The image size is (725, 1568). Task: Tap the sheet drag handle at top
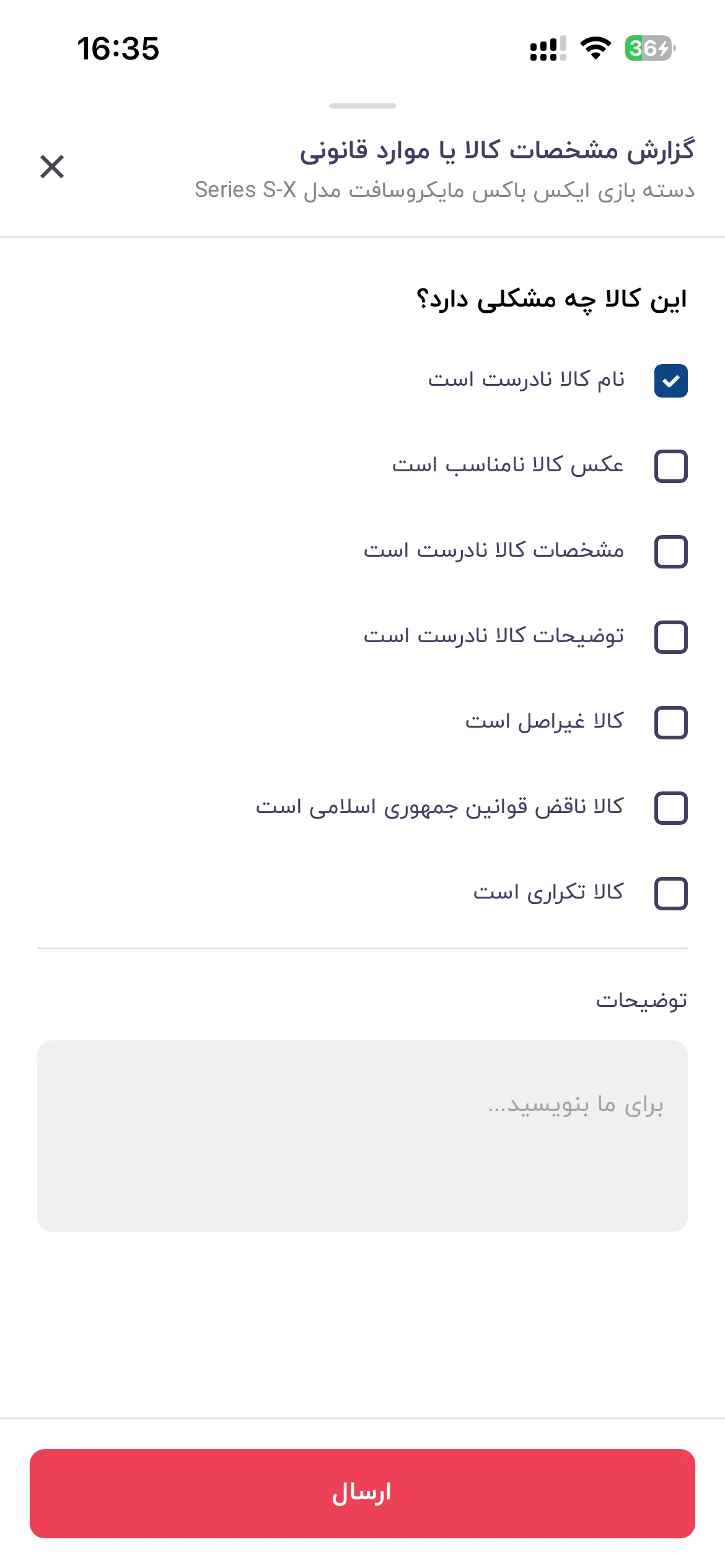362,106
